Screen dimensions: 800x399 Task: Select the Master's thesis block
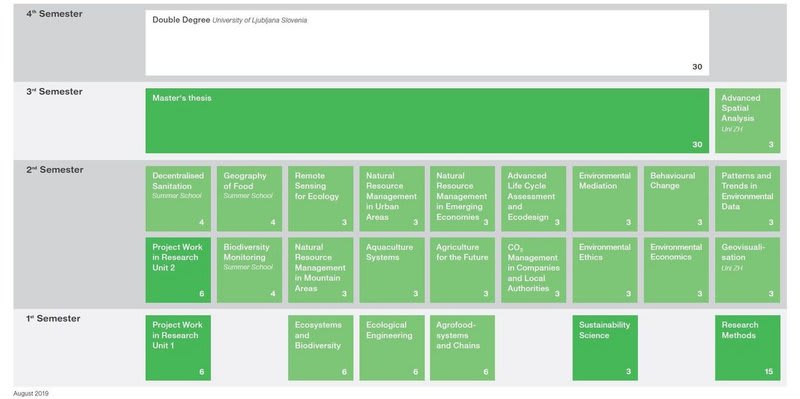point(427,121)
